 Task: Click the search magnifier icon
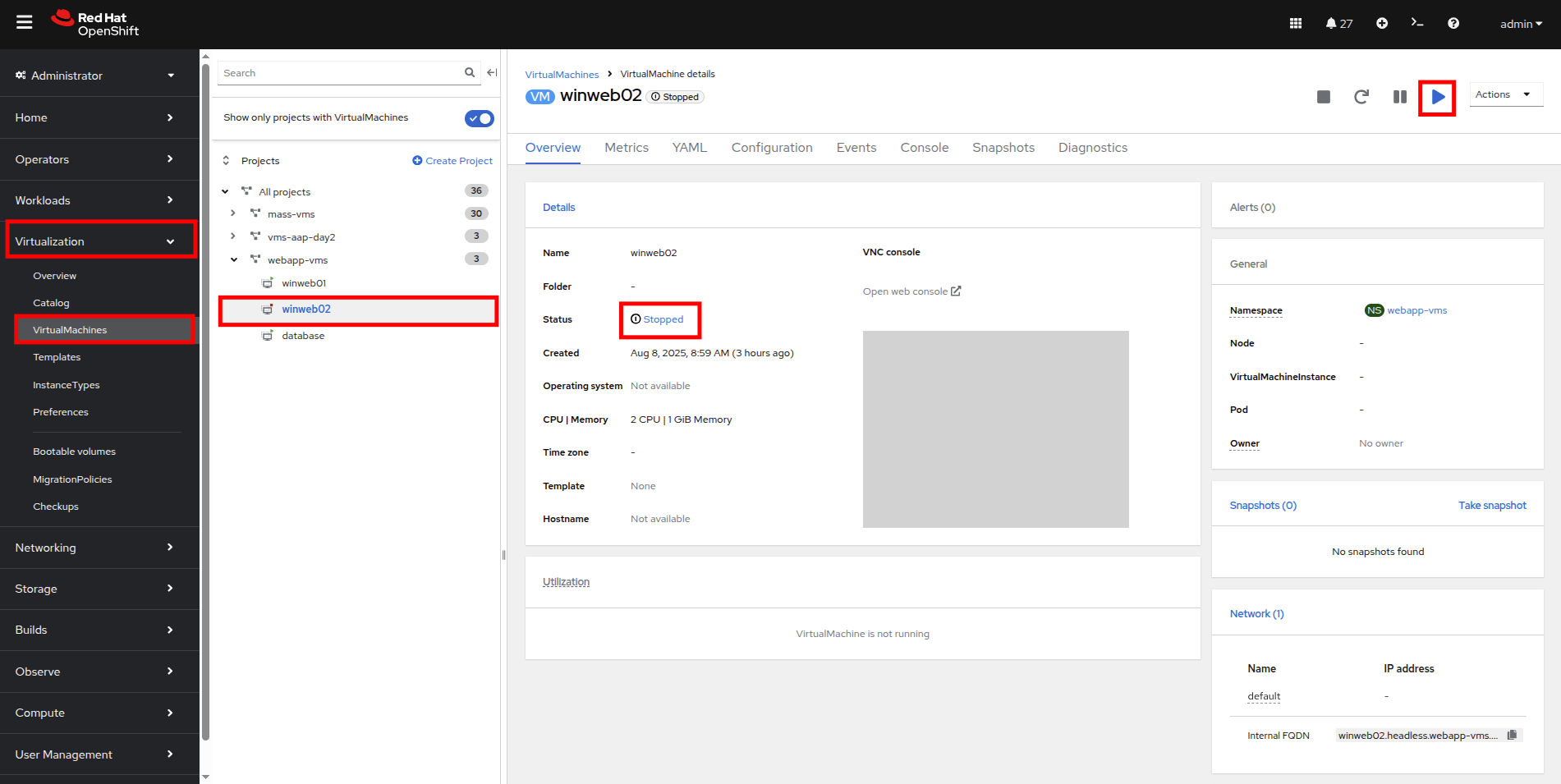(x=470, y=72)
